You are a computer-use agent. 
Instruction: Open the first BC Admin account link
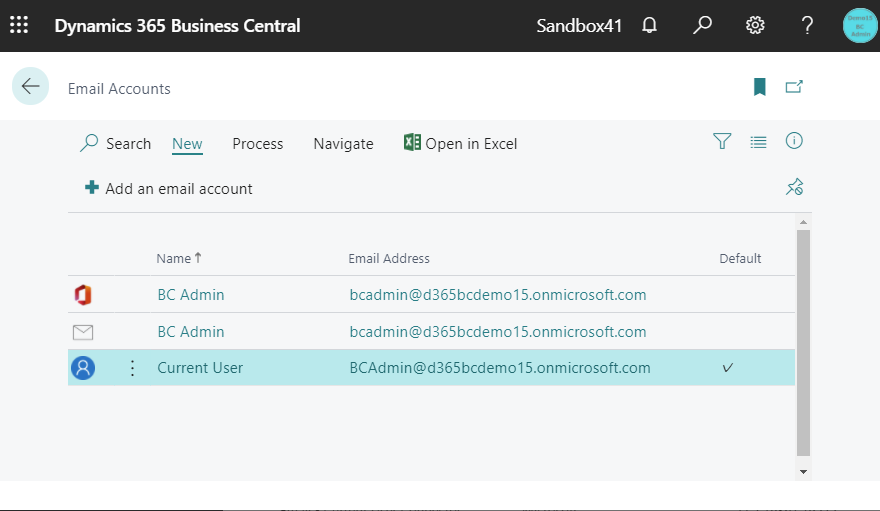[191, 295]
